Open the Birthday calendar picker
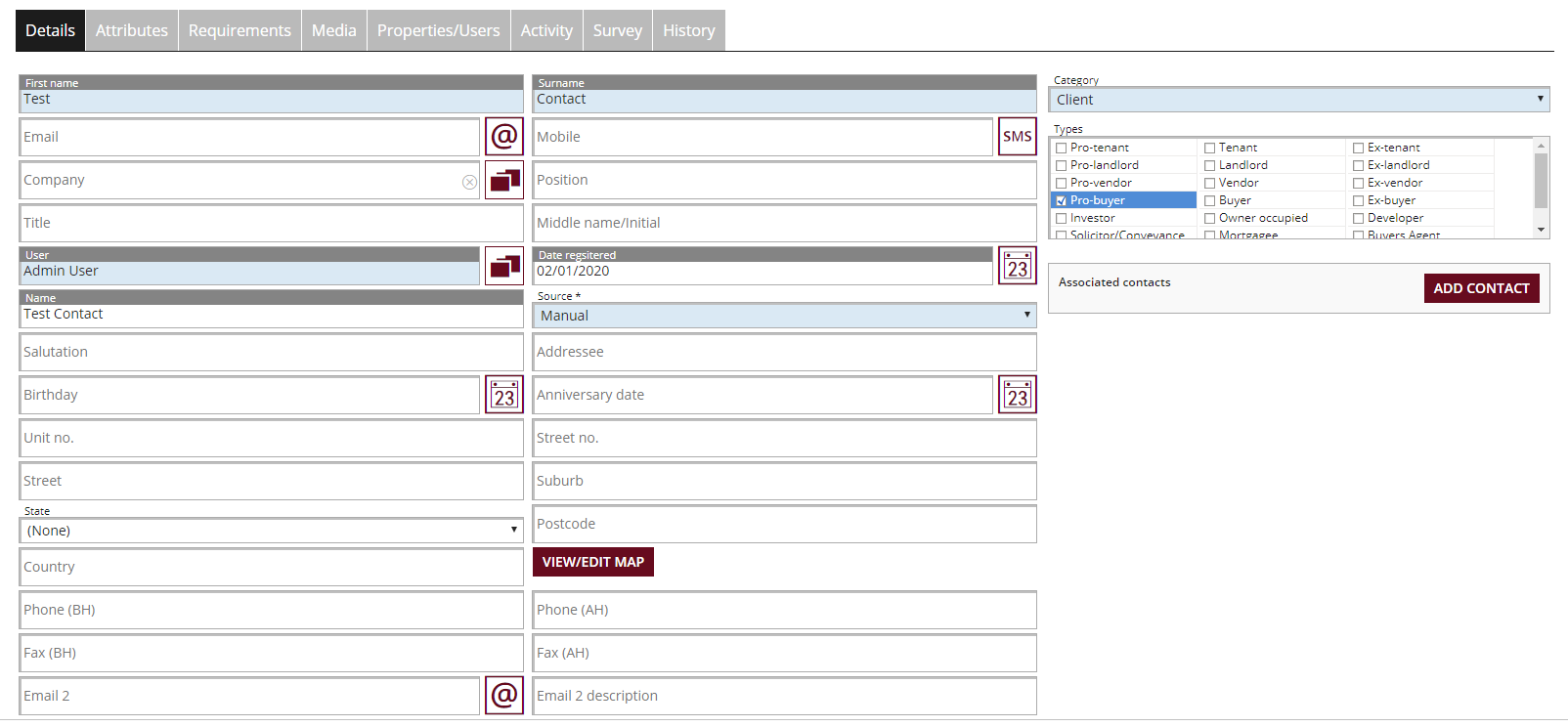1568x727 pixels. click(503, 395)
